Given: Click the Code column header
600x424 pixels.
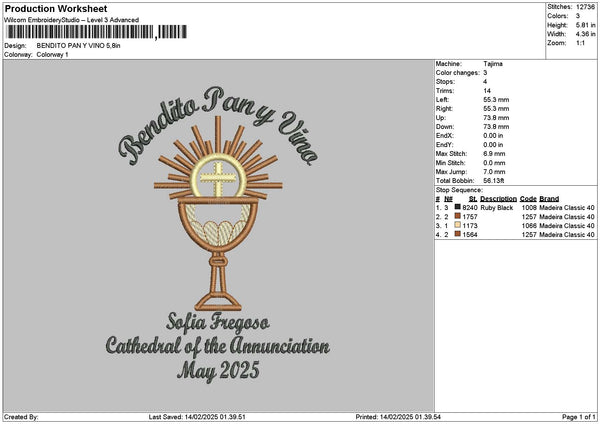Looking at the screenshot, I should [528, 199].
